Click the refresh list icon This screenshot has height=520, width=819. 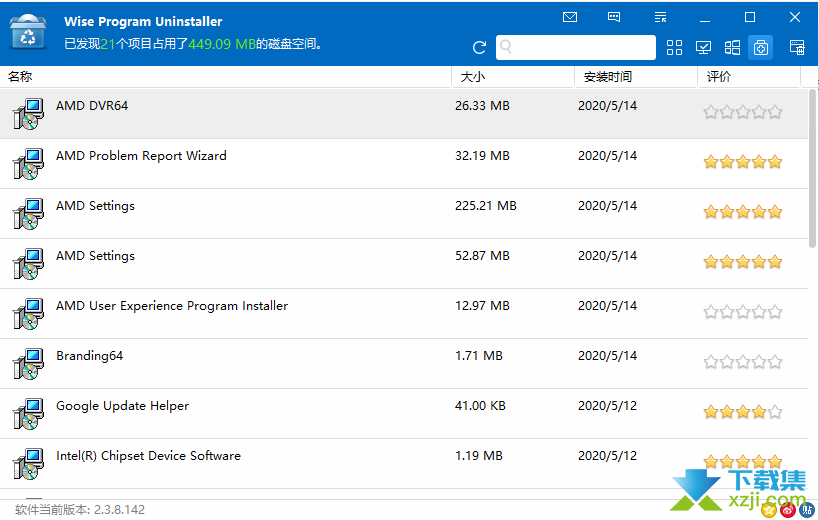[x=479, y=48]
